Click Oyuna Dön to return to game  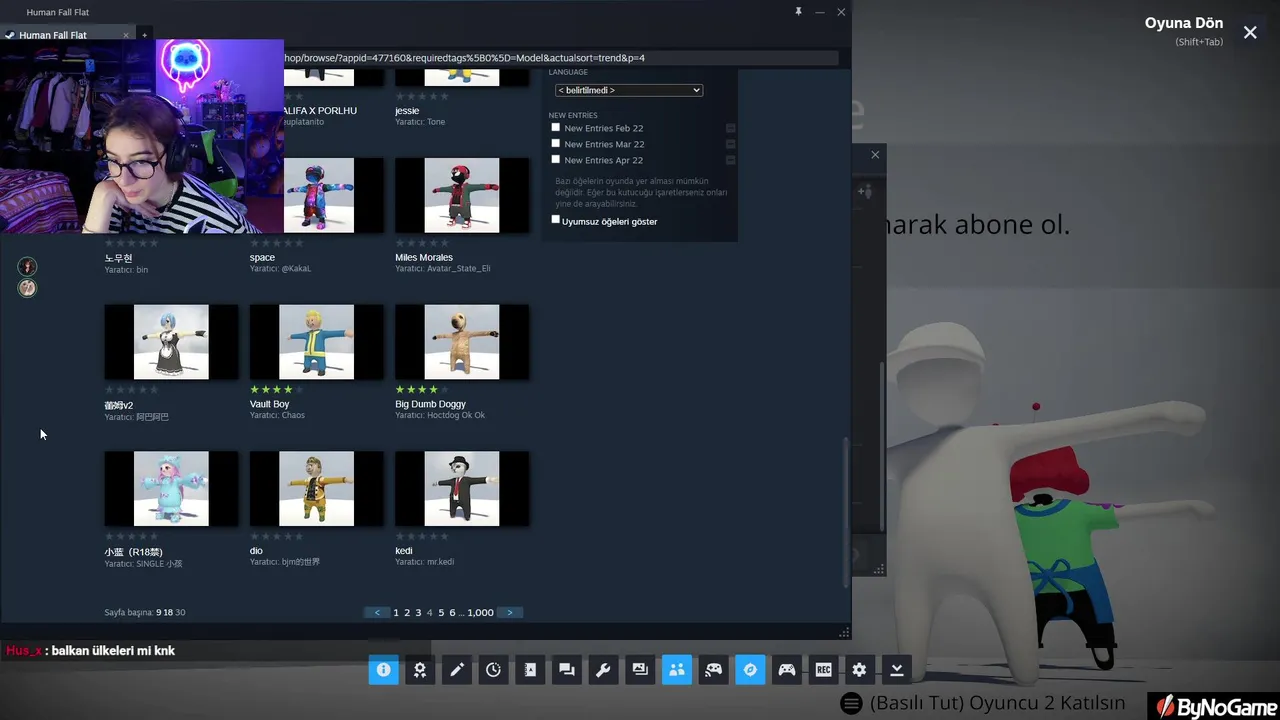[1184, 23]
